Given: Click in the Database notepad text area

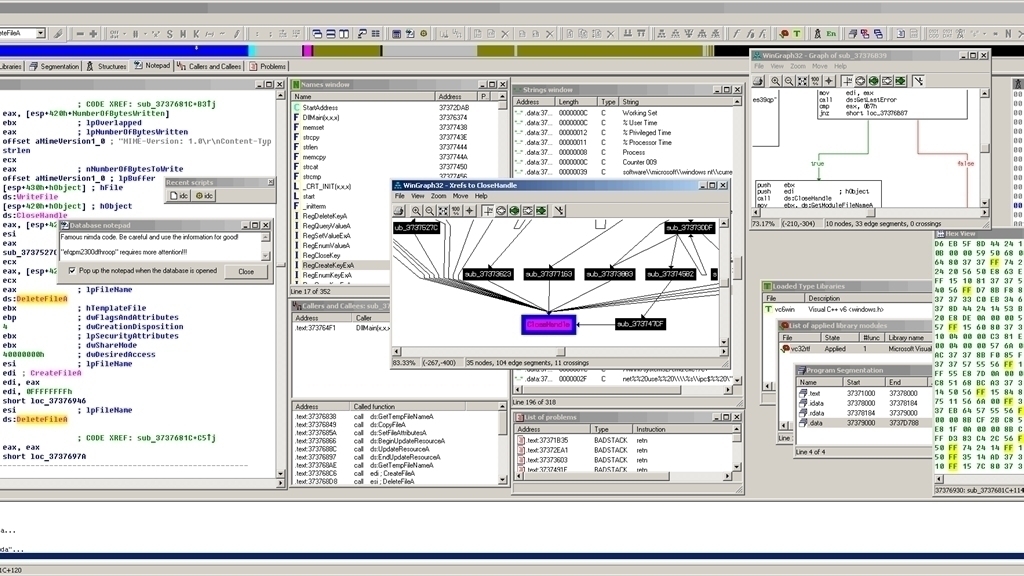Looking at the screenshot, I should pos(160,245).
